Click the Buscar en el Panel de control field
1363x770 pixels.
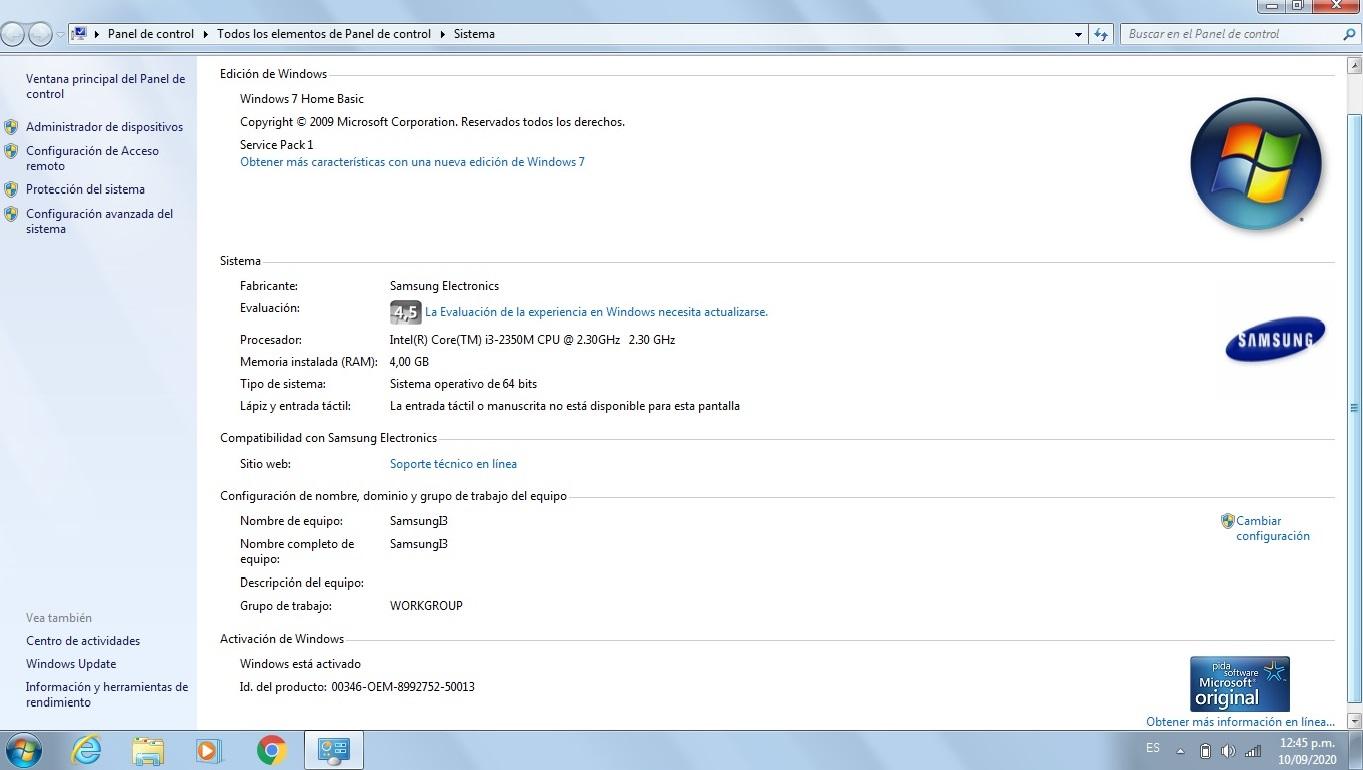[x=1231, y=34]
